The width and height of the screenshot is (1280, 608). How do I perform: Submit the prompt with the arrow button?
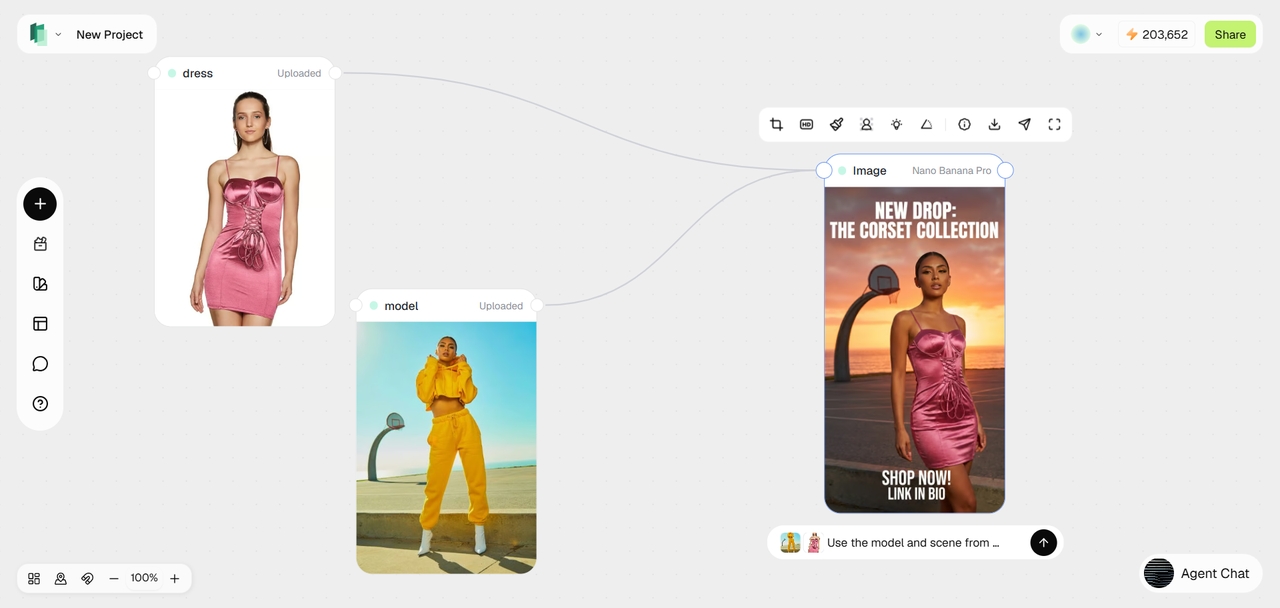pyautogui.click(x=1044, y=543)
